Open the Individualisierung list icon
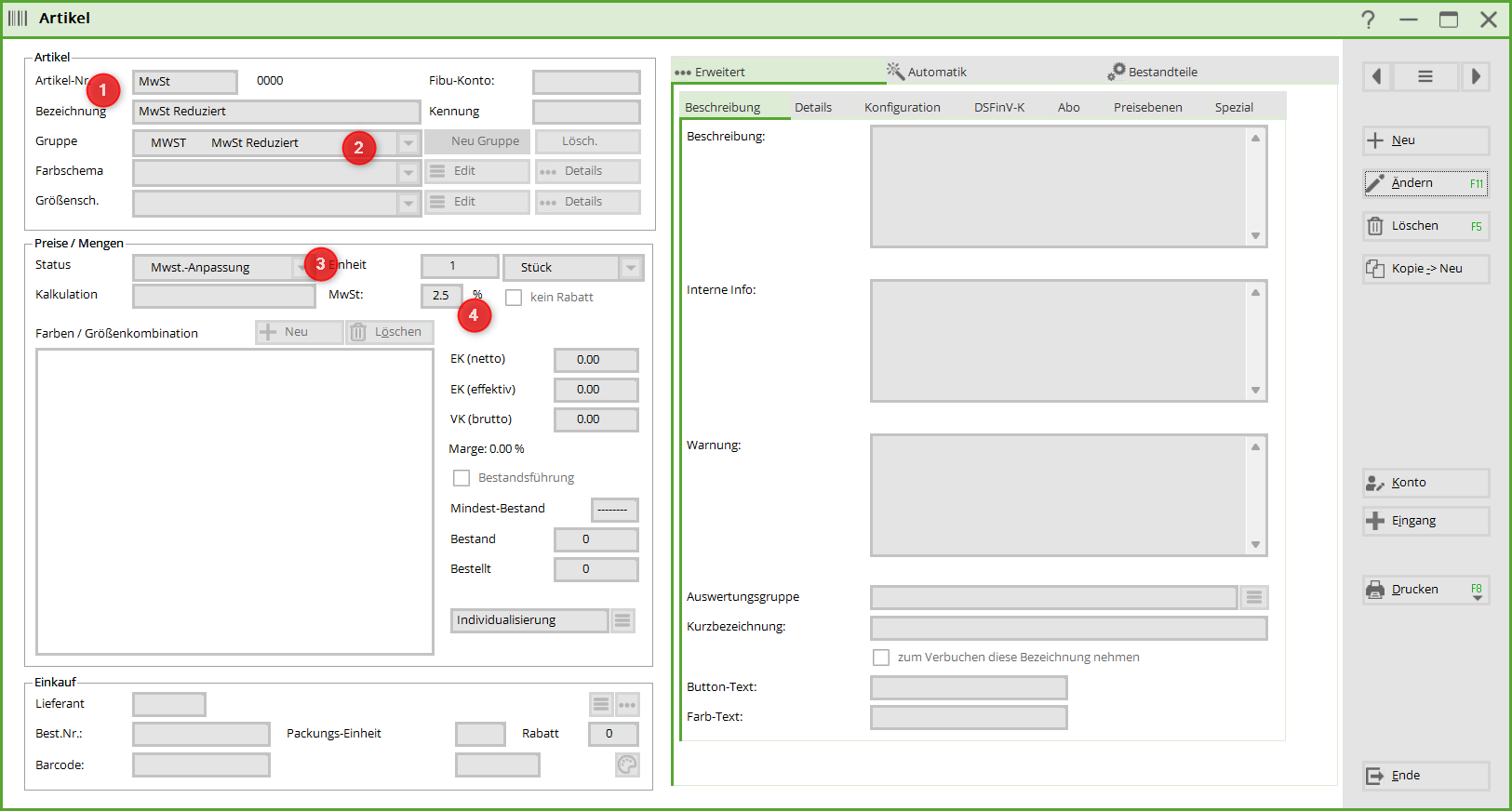Viewport: 1512px width, 811px height. (622, 620)
